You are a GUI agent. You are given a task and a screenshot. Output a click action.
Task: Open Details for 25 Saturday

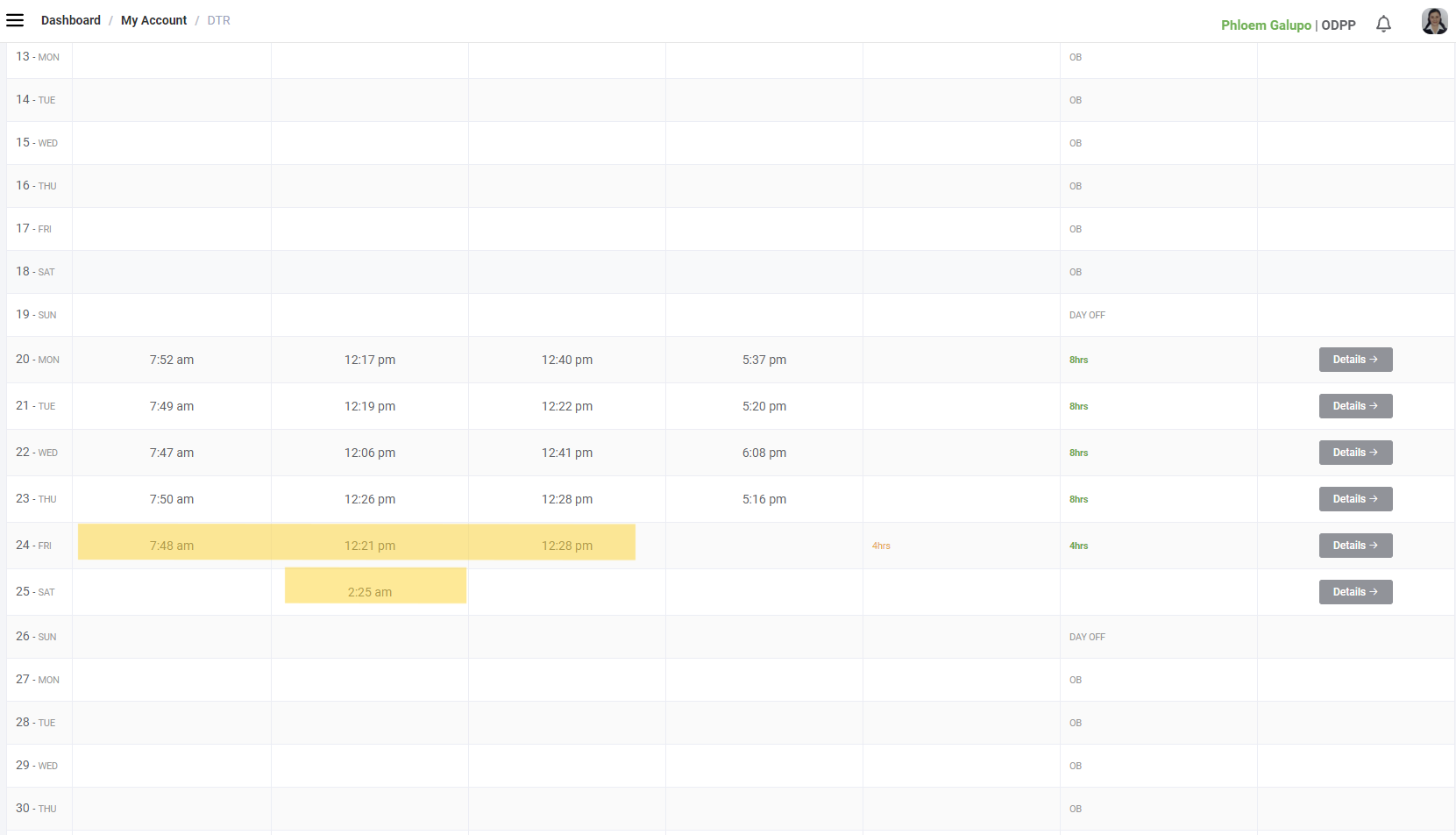point(1355,592)
